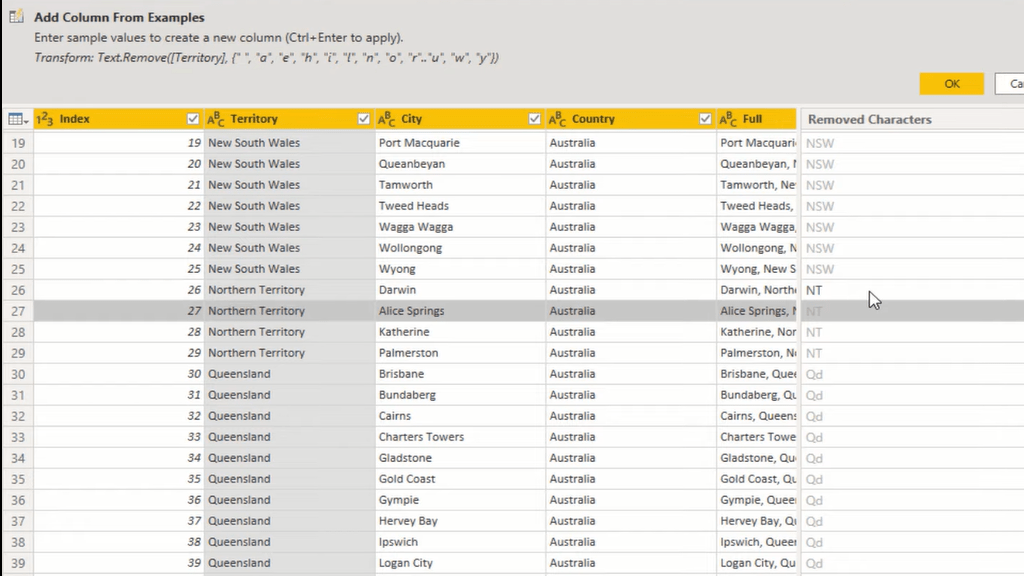The image size is (1024, 576).
Task: Uncheck the Territory column checkbox
Action: 364,119
